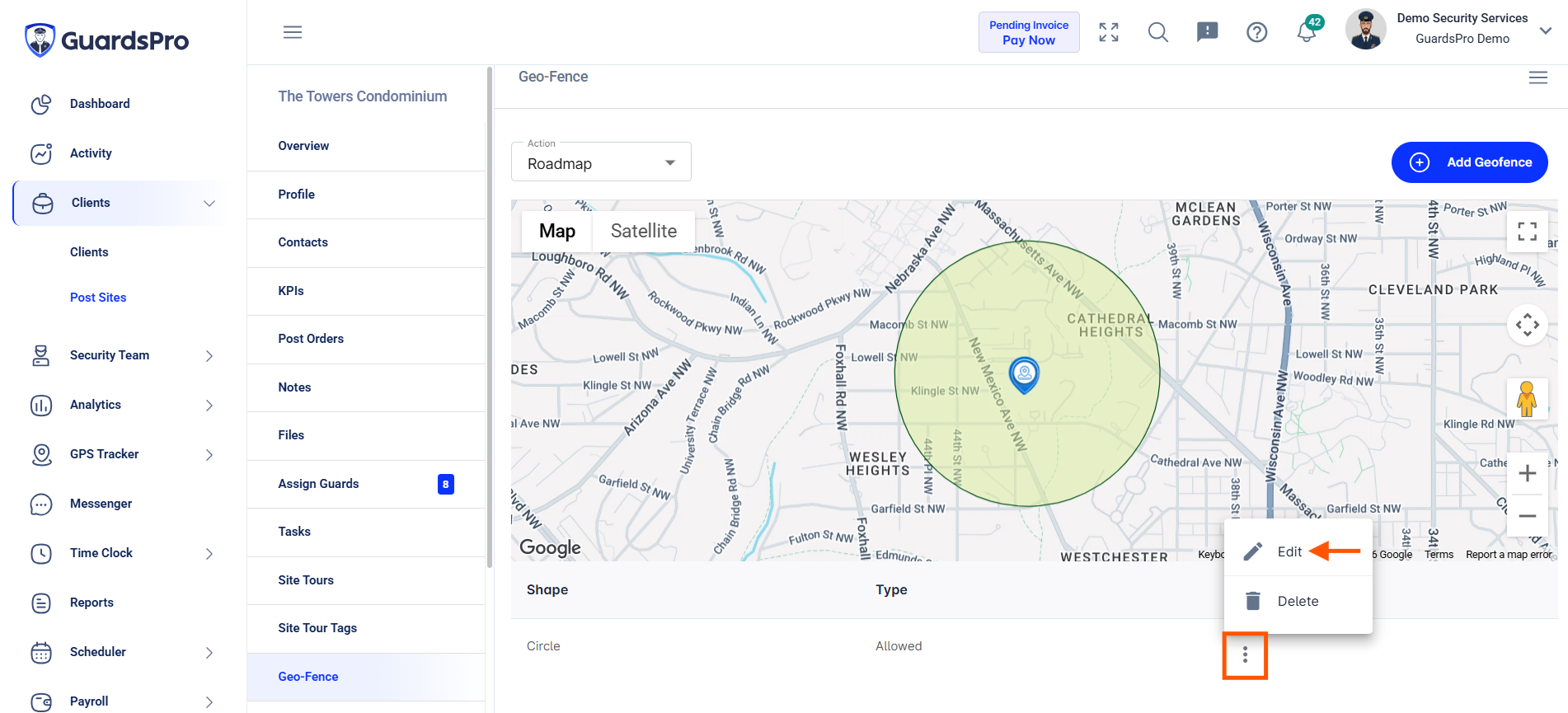
Task: Click Report a map error link
Action: [1509, 555]
